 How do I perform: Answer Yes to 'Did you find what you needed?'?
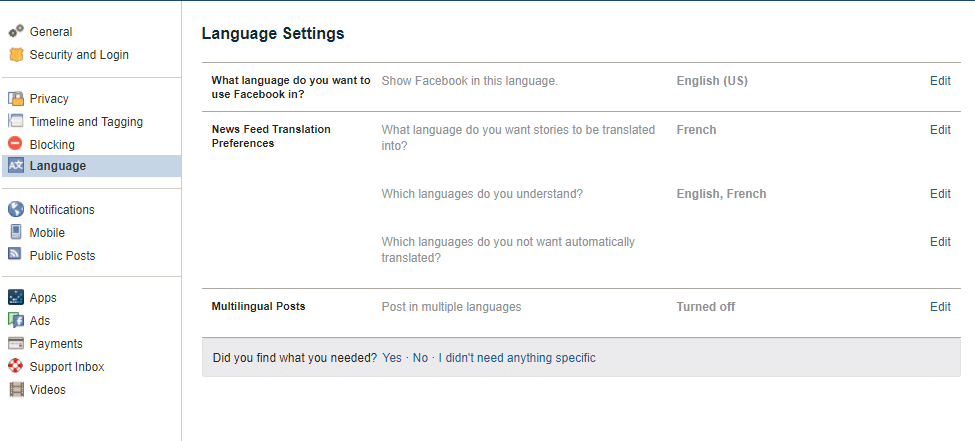[x=392, y=358]
